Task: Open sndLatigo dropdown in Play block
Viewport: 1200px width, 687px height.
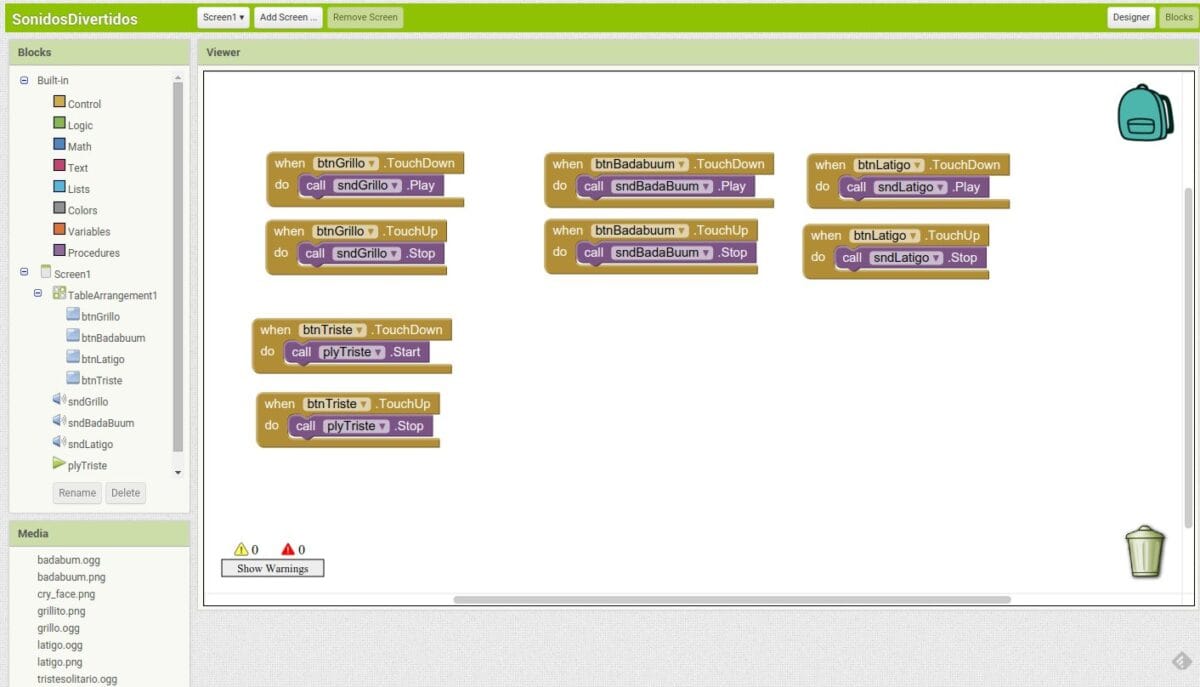Action: click(x=939, y=187)
